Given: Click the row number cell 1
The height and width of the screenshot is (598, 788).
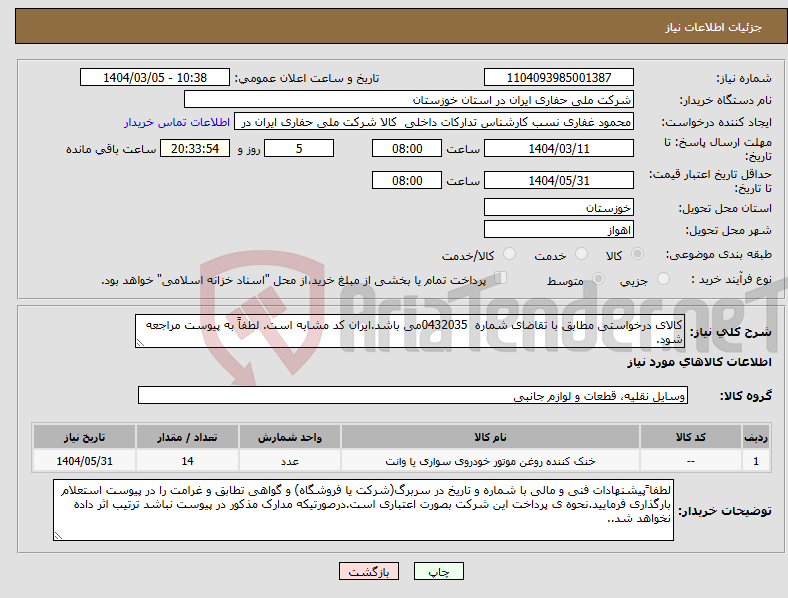Looking at the screenshot, I should 756,461.
